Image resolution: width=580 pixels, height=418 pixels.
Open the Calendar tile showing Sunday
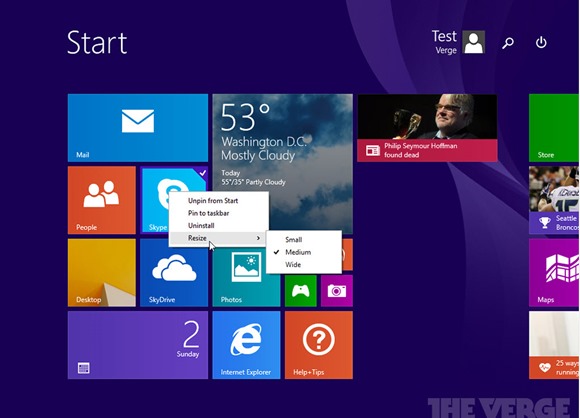coord(138,345)
